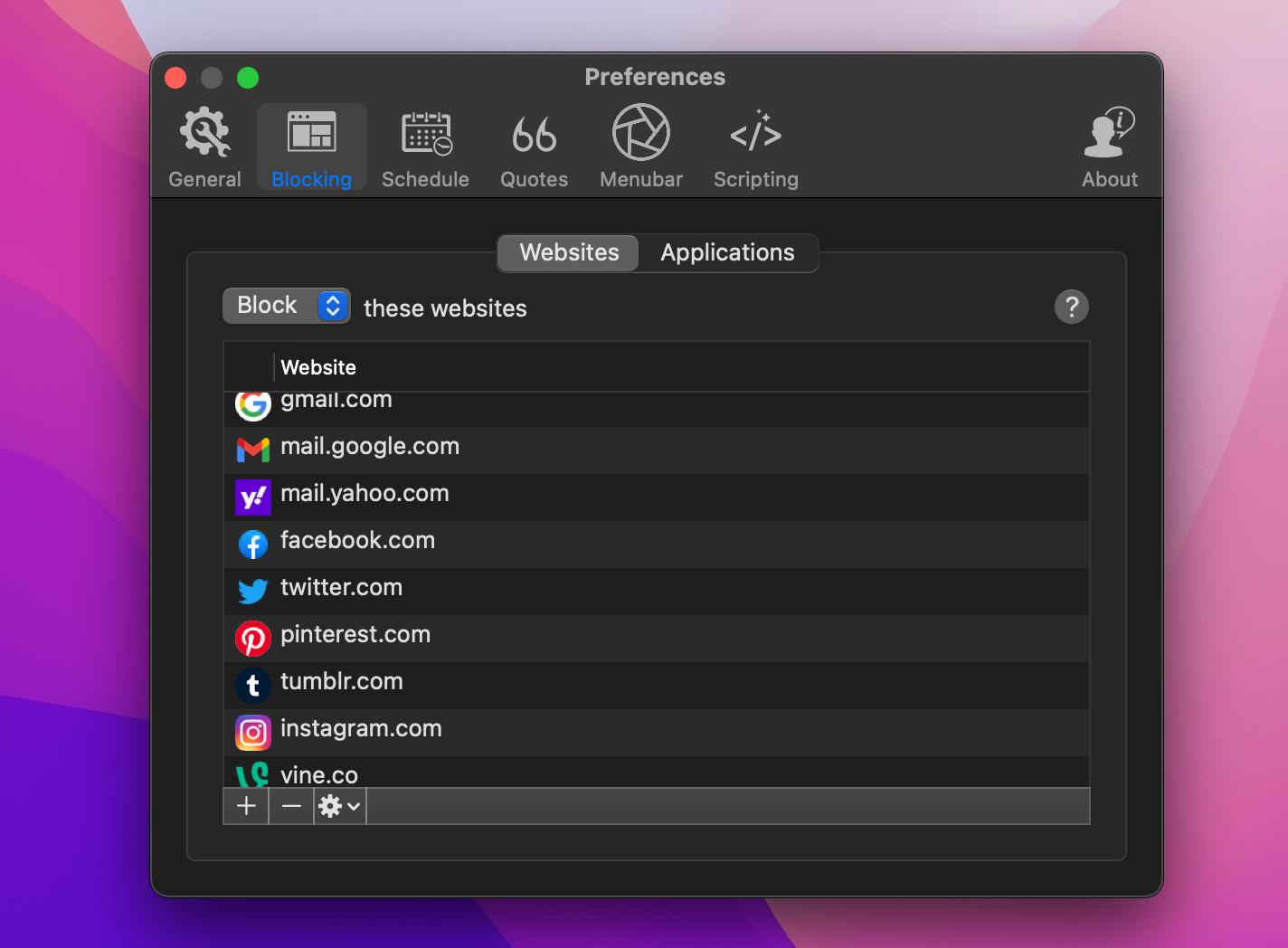Screen dimensions: 1288x948
Task: Select the tumblr.com entry
Action: [x=342, y=681]
